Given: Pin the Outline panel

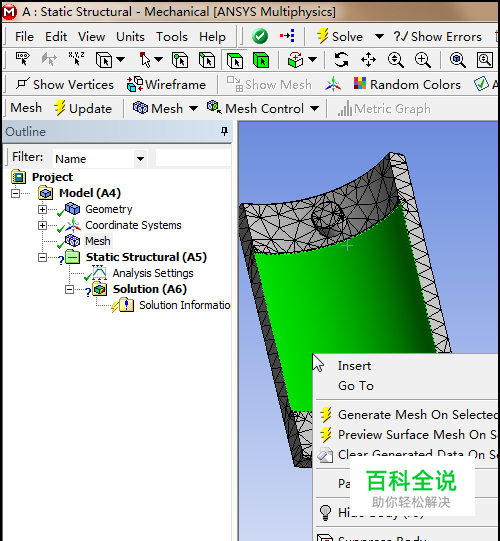Looking at the screenshot, I should pyautogui.click(x=224, y=131).
